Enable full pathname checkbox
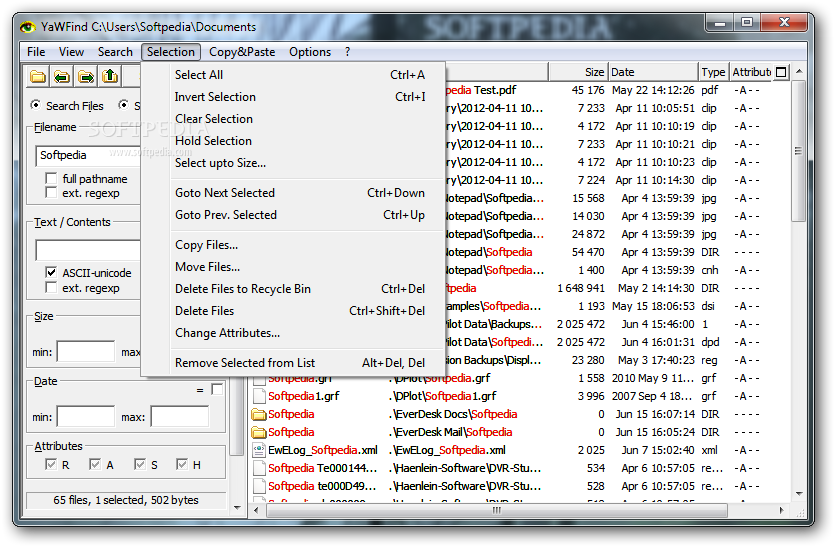This screenshot has width=835, height=547. (52, 178)
